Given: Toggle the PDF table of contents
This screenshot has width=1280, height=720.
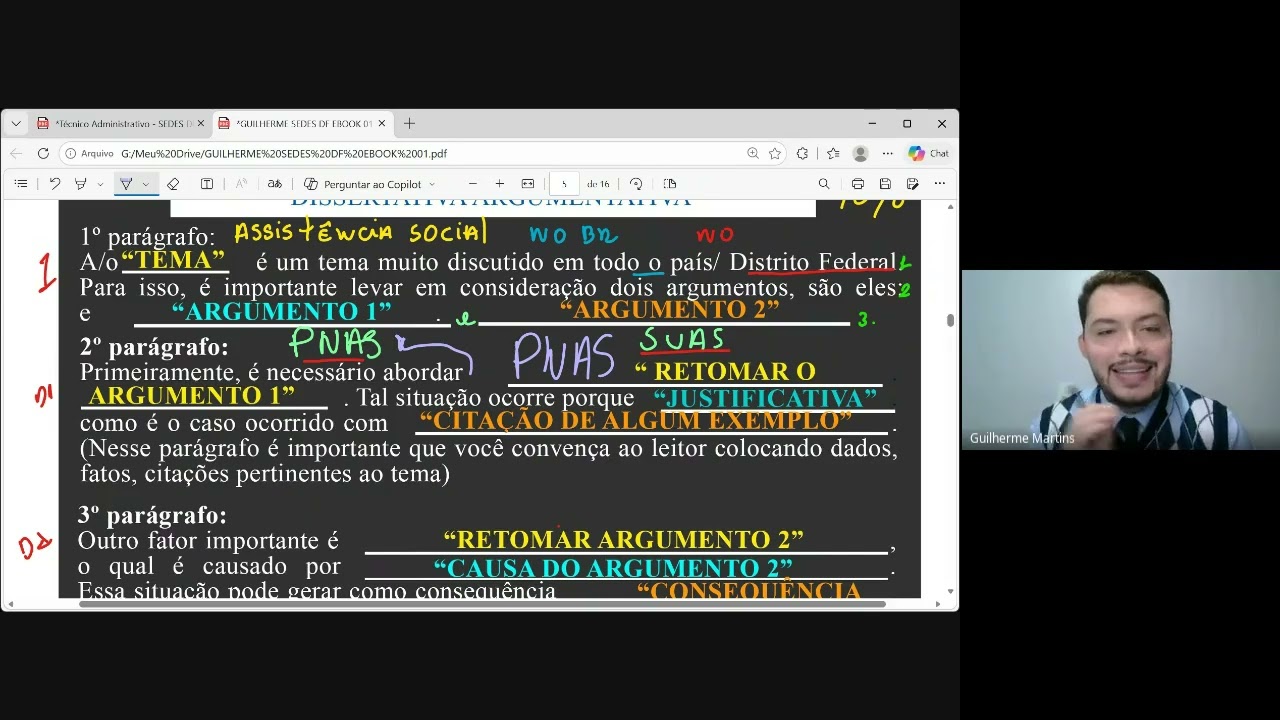Looking at the screenshot, I should point(21,184).
